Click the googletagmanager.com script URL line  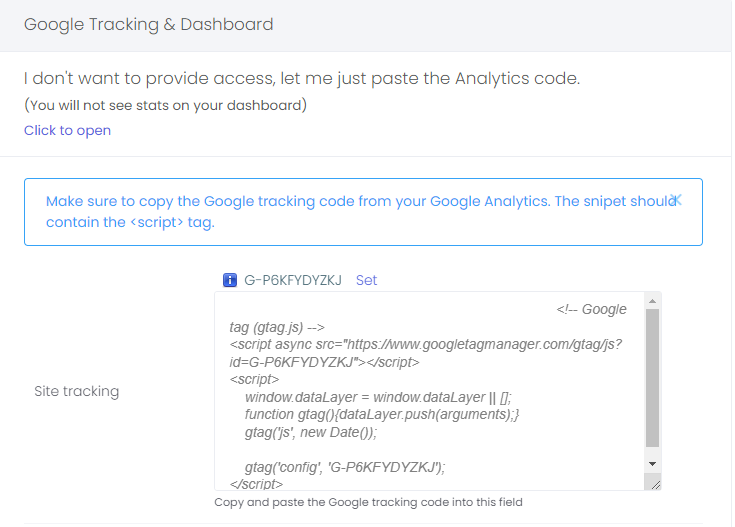426,344
